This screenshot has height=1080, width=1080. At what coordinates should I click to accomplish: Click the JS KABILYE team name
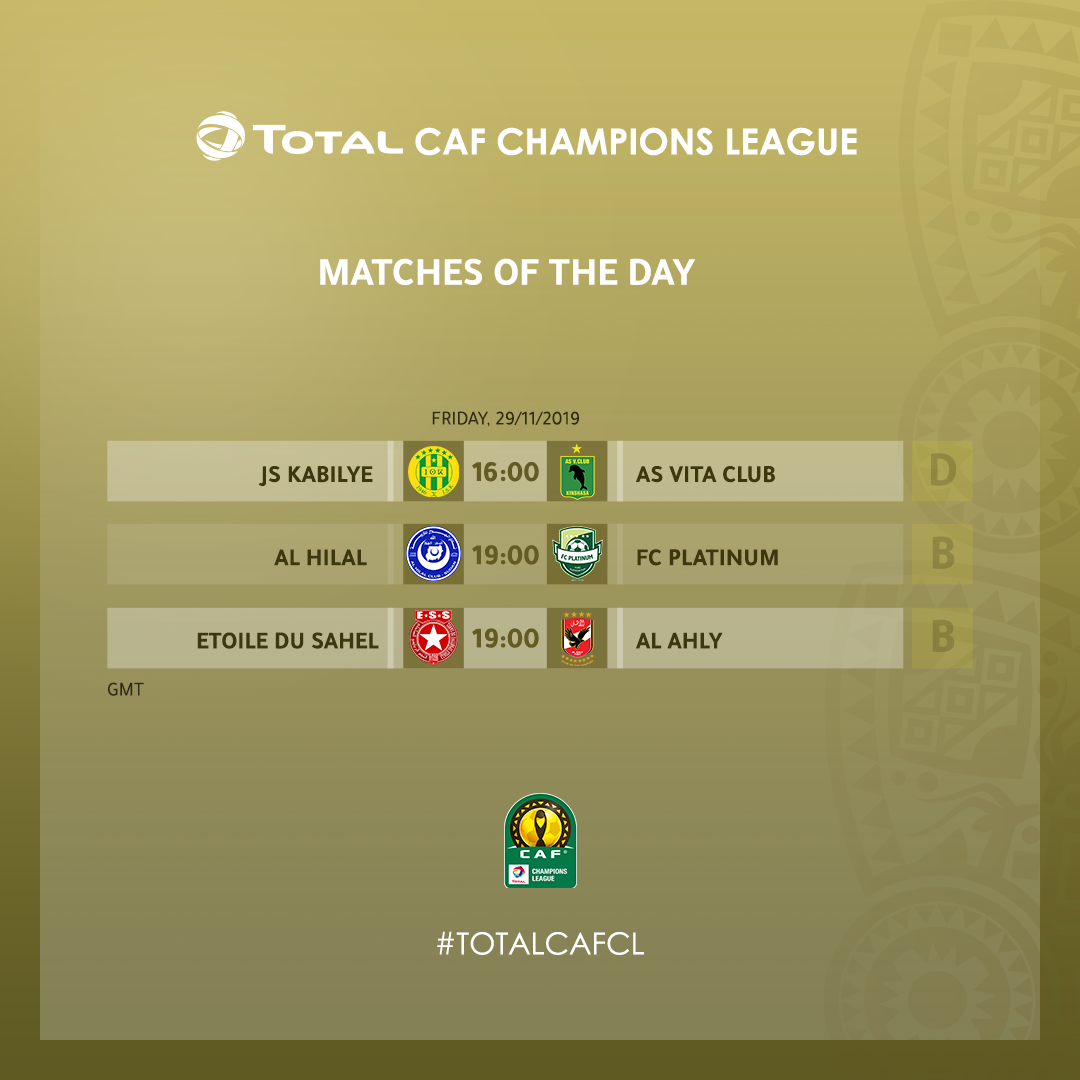316,475
